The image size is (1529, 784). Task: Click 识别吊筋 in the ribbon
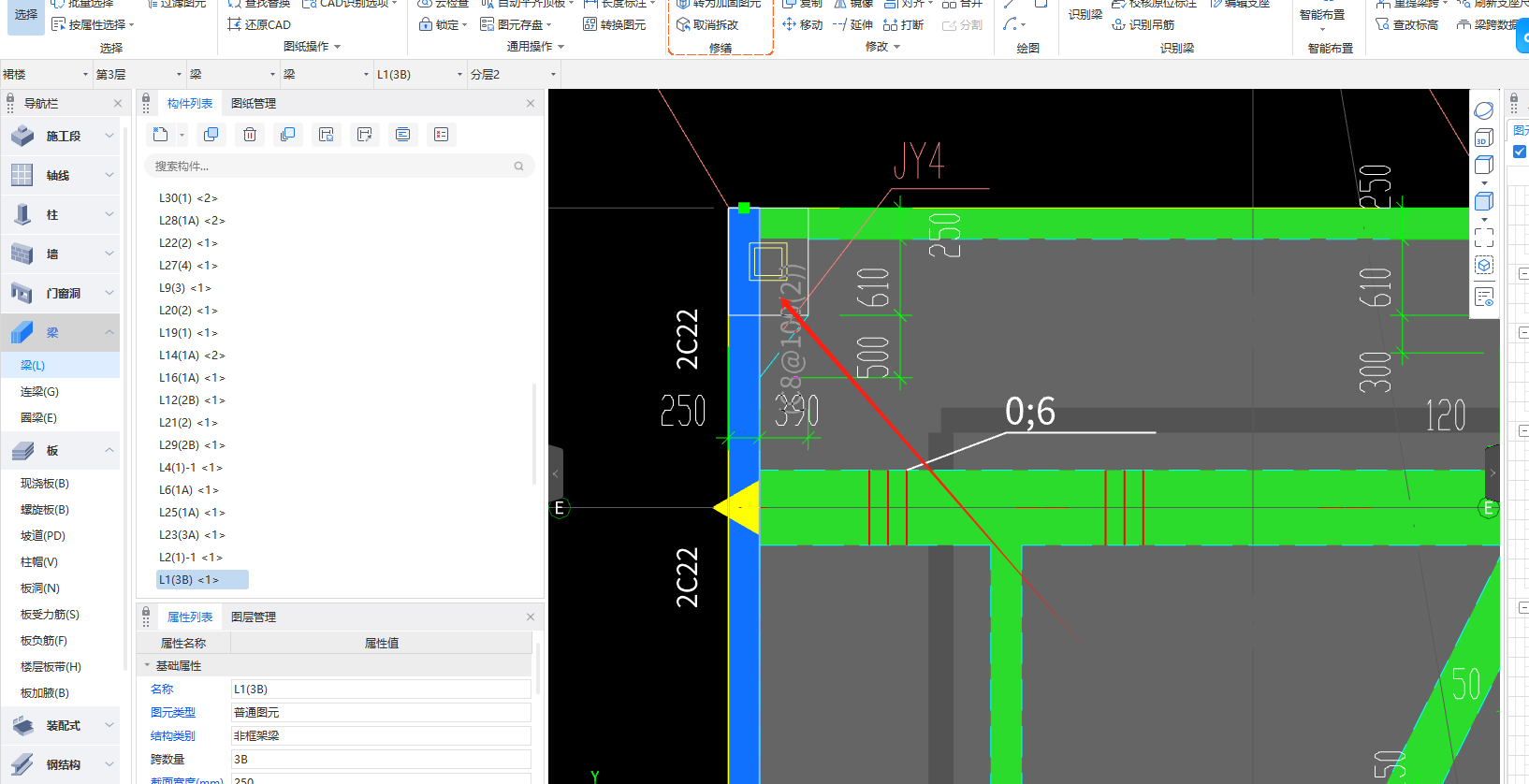(1143, 24)
